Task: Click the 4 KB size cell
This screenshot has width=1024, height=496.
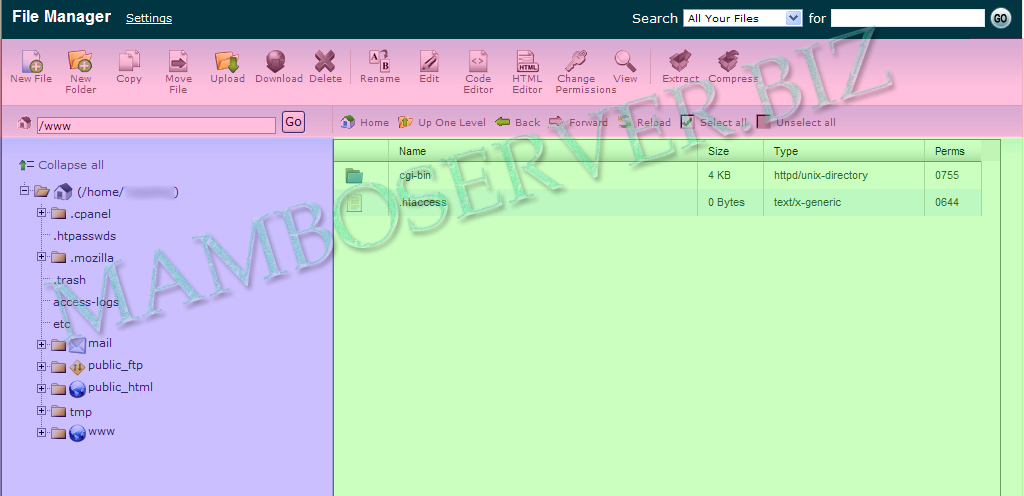Action: point(719,176)
